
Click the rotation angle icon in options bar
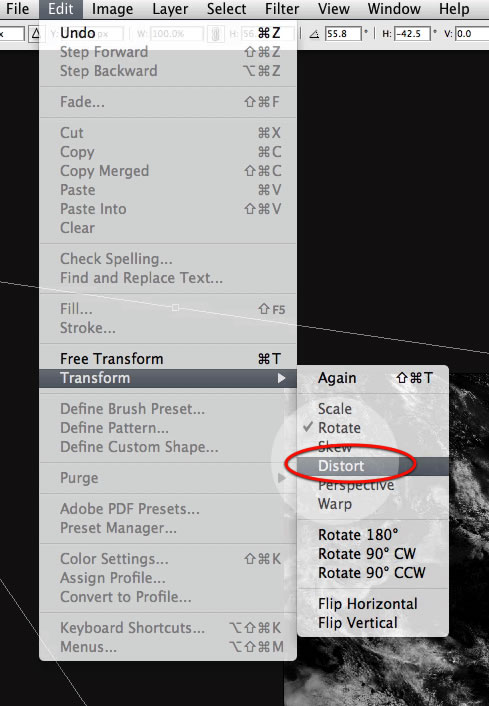click(314, 34)
